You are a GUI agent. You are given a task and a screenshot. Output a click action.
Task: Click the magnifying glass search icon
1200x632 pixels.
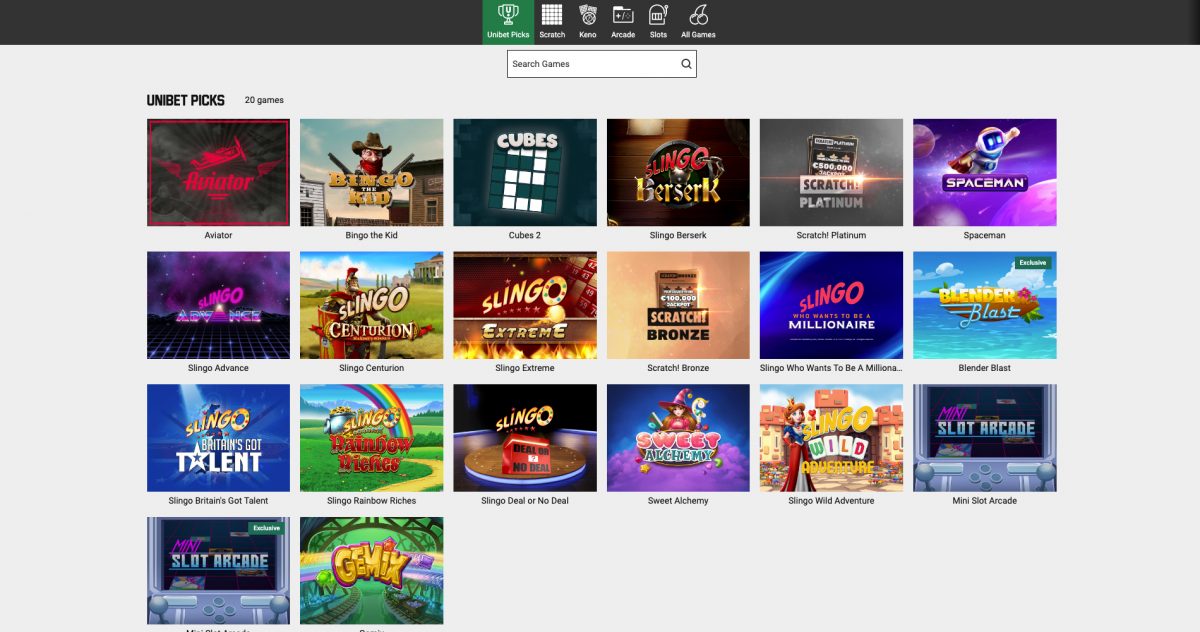tap(686, 64)
